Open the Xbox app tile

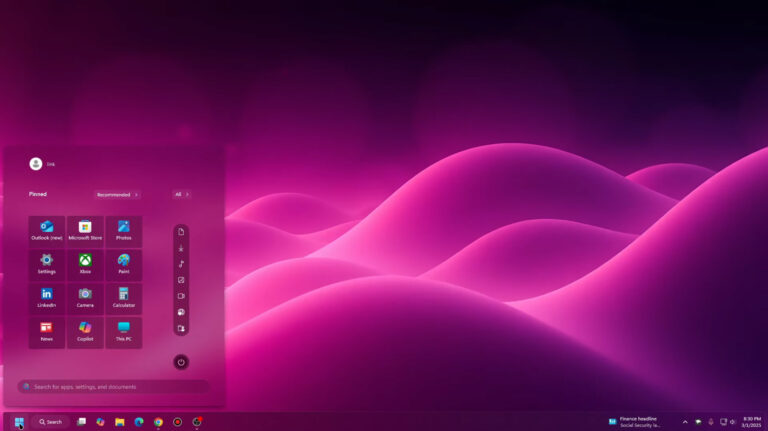pyautogui.click(x=85, y=264)
